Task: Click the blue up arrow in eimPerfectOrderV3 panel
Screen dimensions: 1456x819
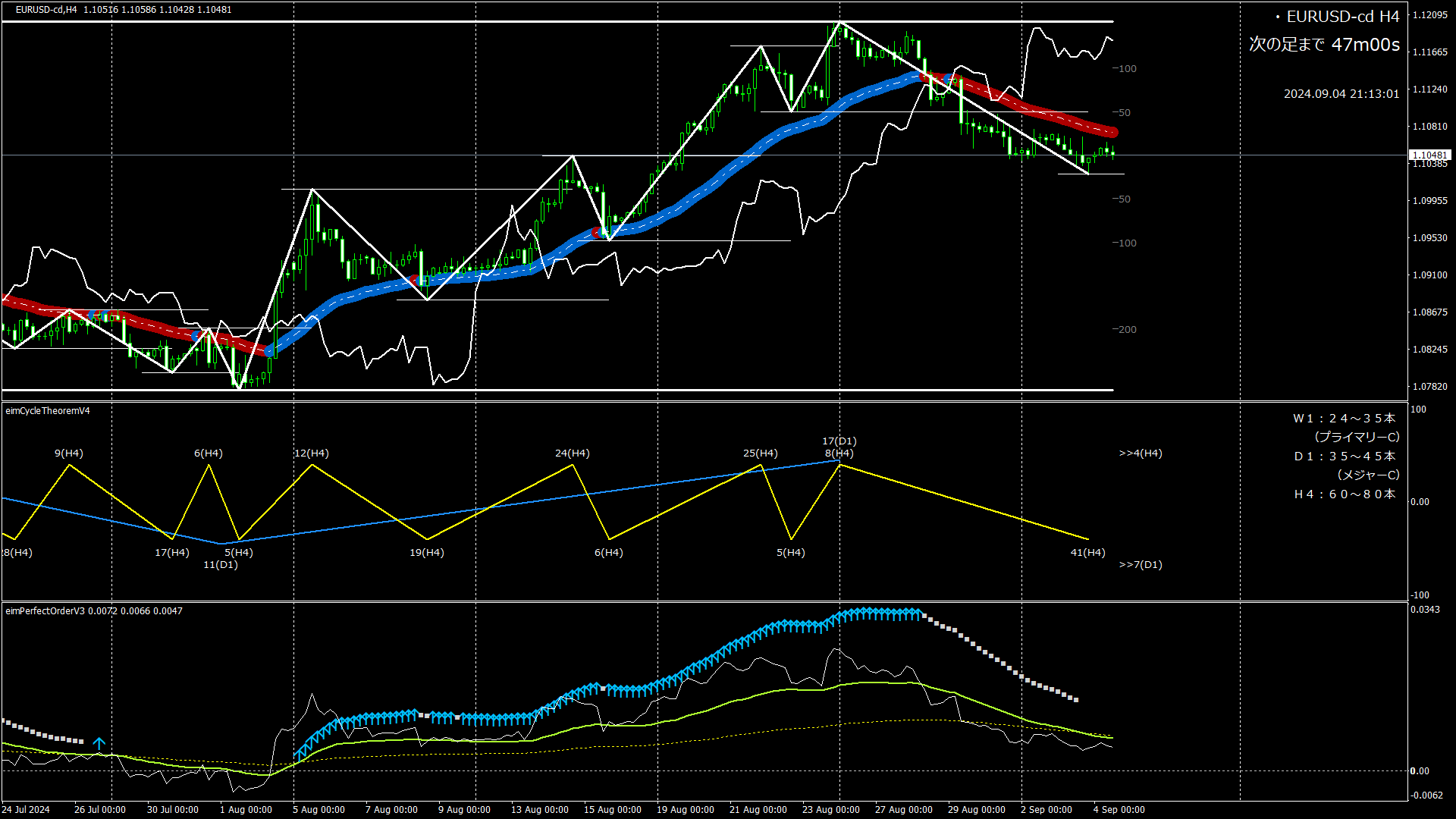Action: click(x=99, y=743)
